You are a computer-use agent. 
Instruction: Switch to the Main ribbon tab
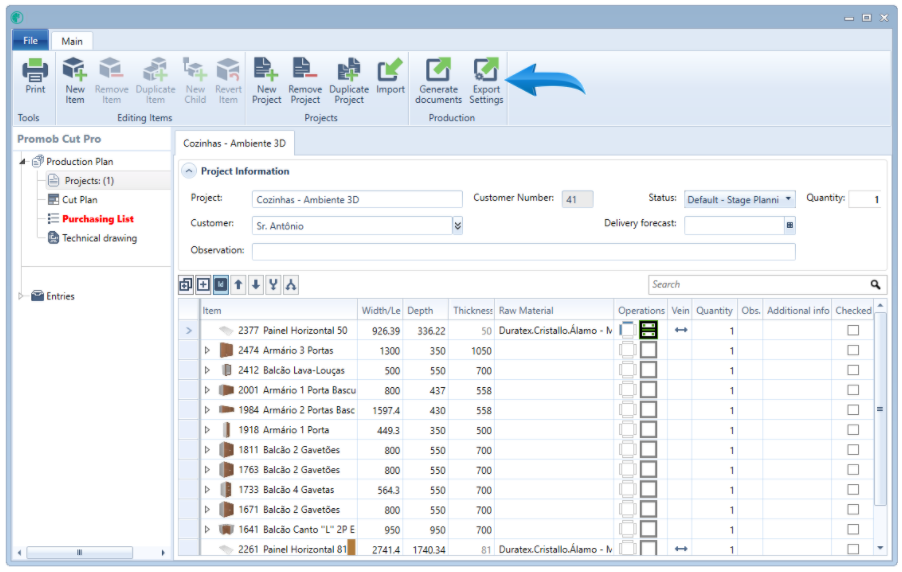click(x=72, y=41)
